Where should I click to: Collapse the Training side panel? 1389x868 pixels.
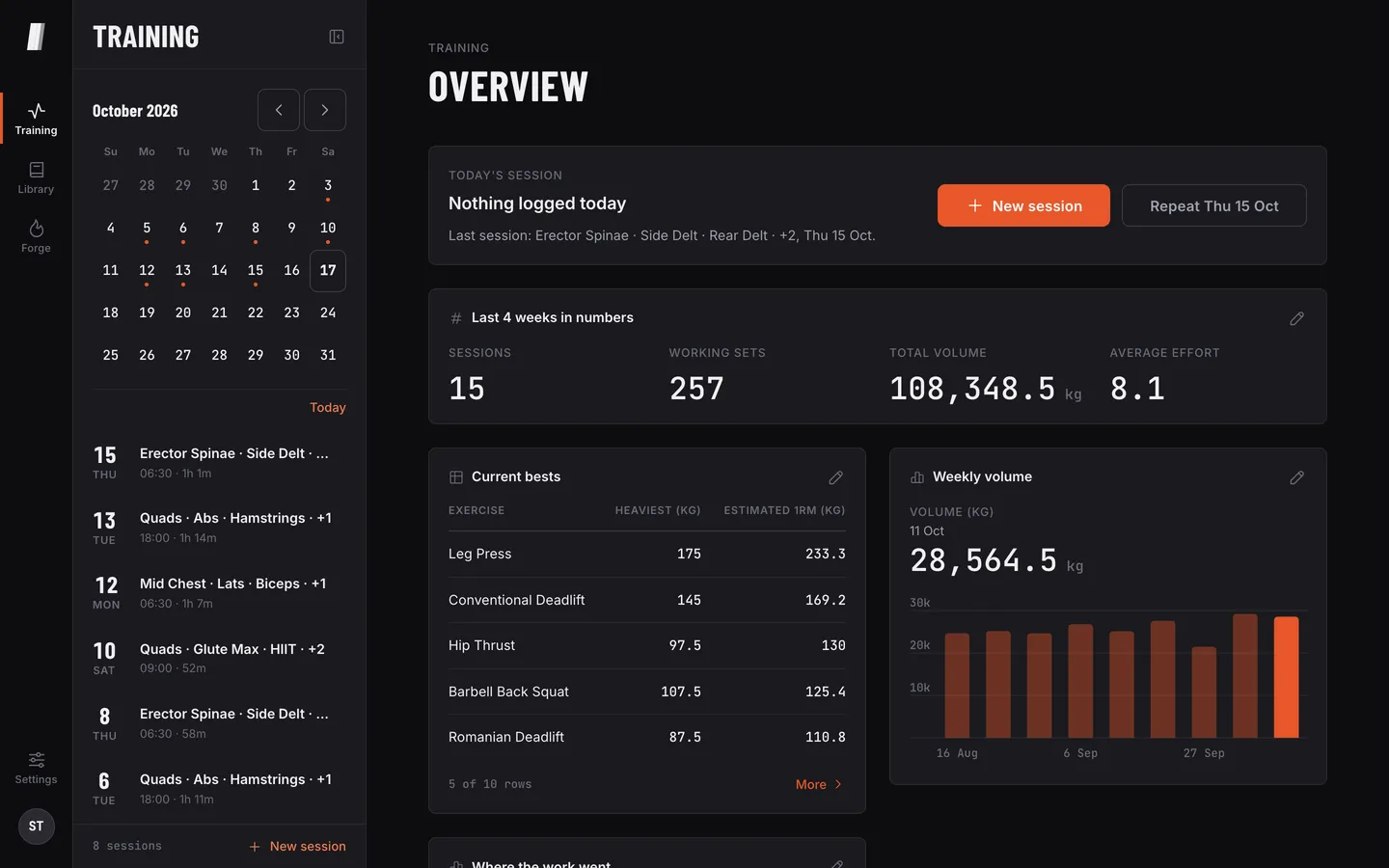(337, 37)
